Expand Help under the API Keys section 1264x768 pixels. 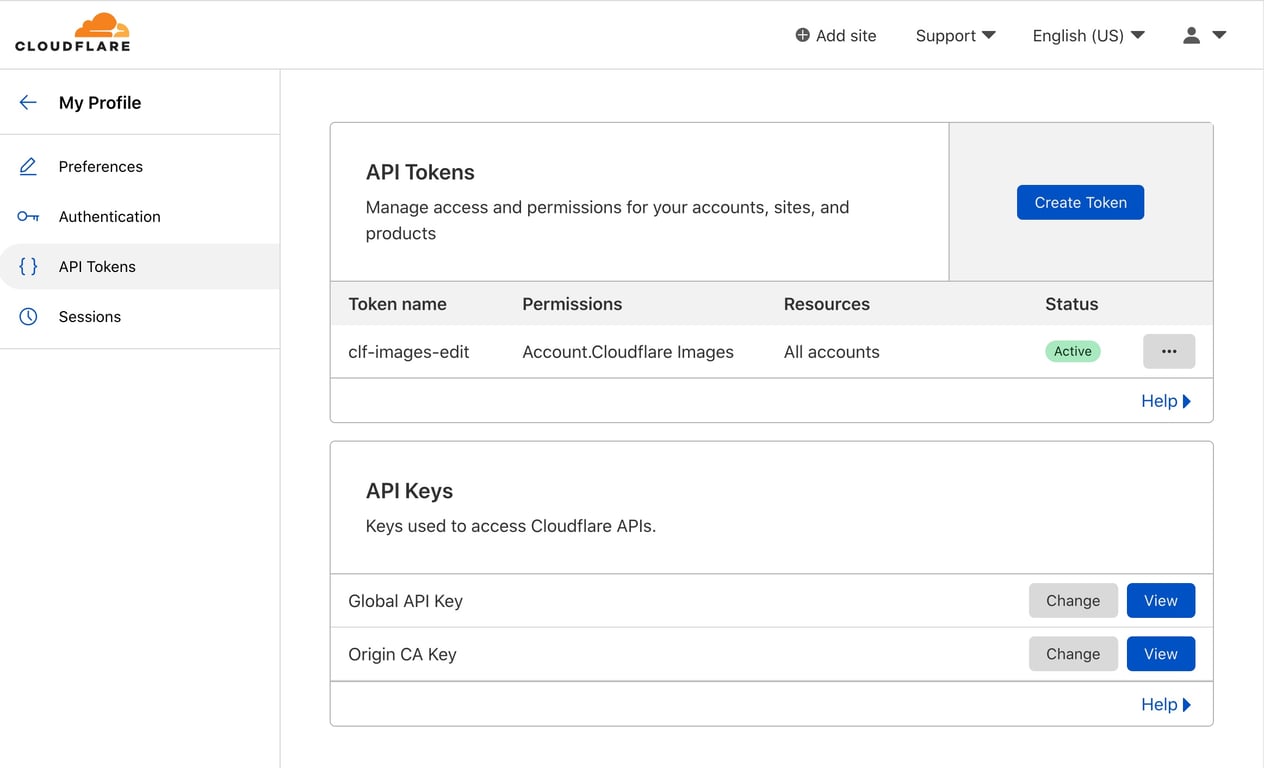pos(1165,705)
